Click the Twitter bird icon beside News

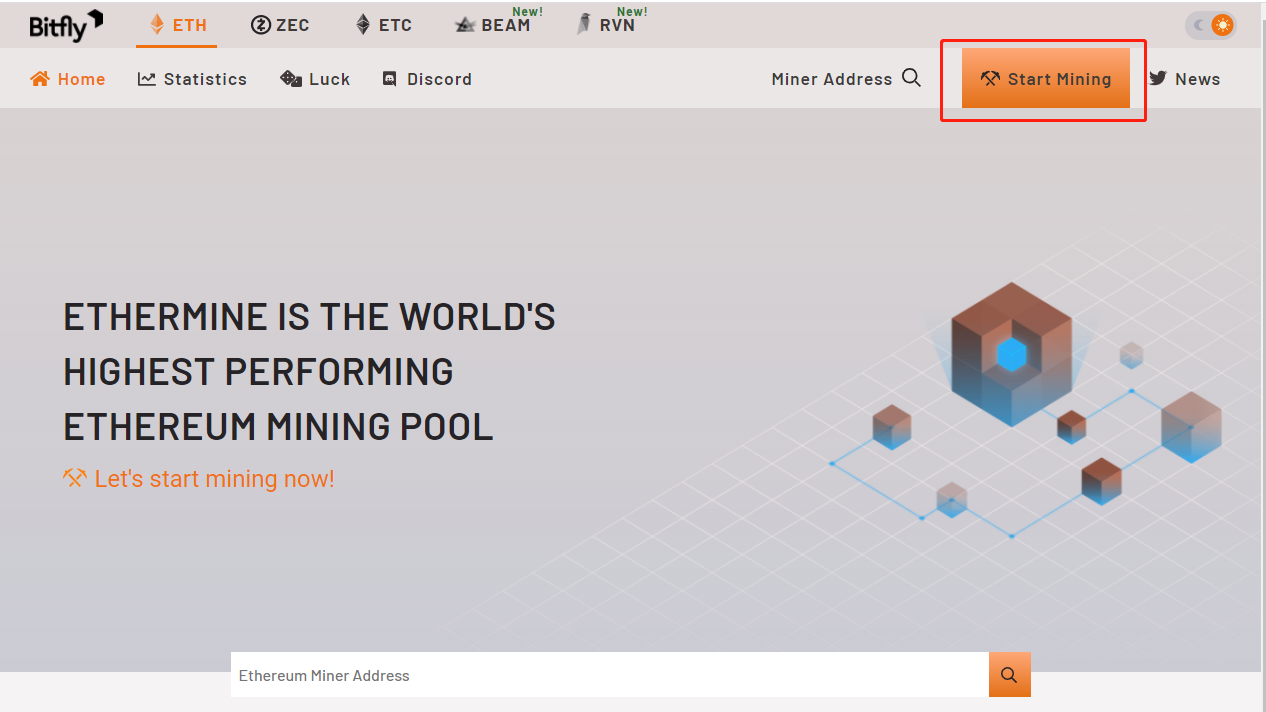[1158, 78]
